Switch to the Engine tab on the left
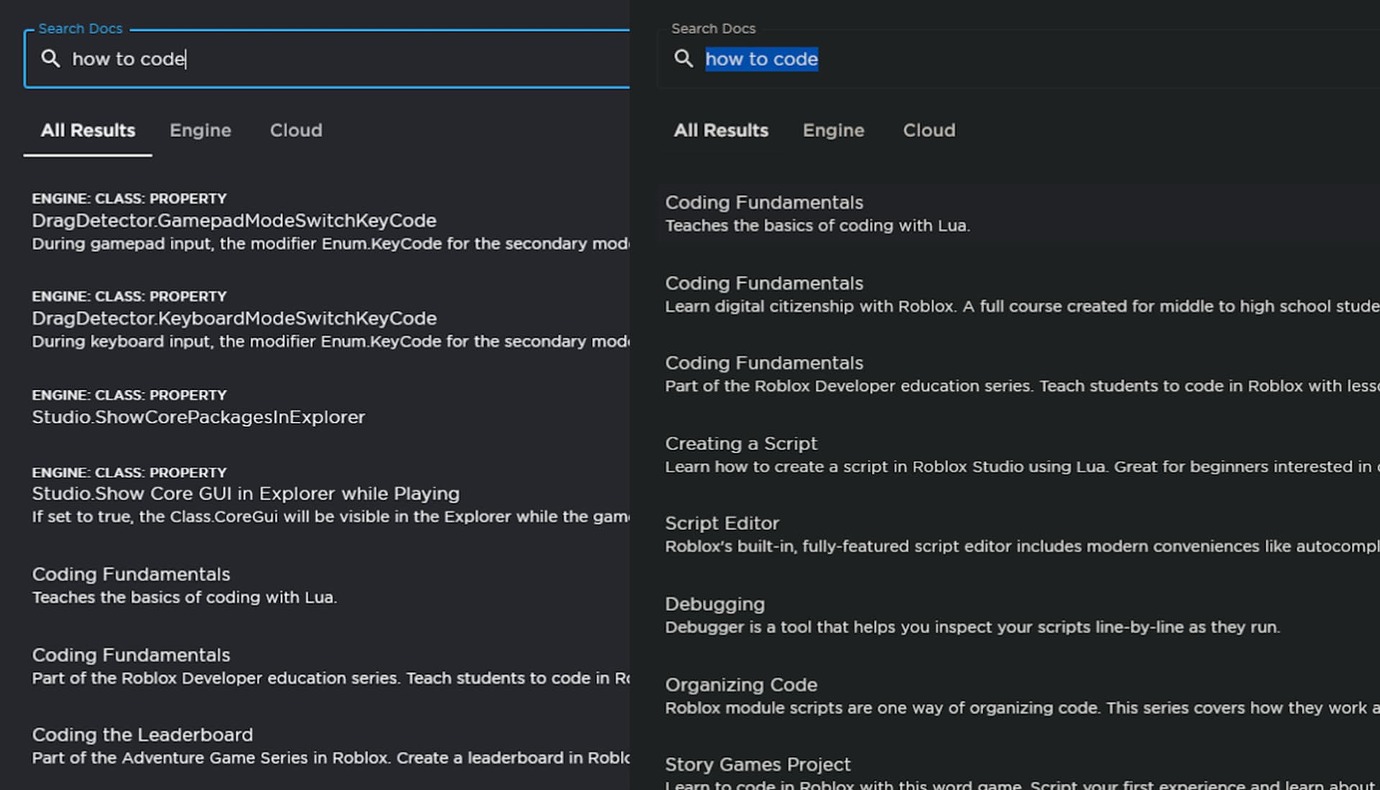Image resolution: width=1380 pixels, height=790 pixels. [x=200, y=130]
